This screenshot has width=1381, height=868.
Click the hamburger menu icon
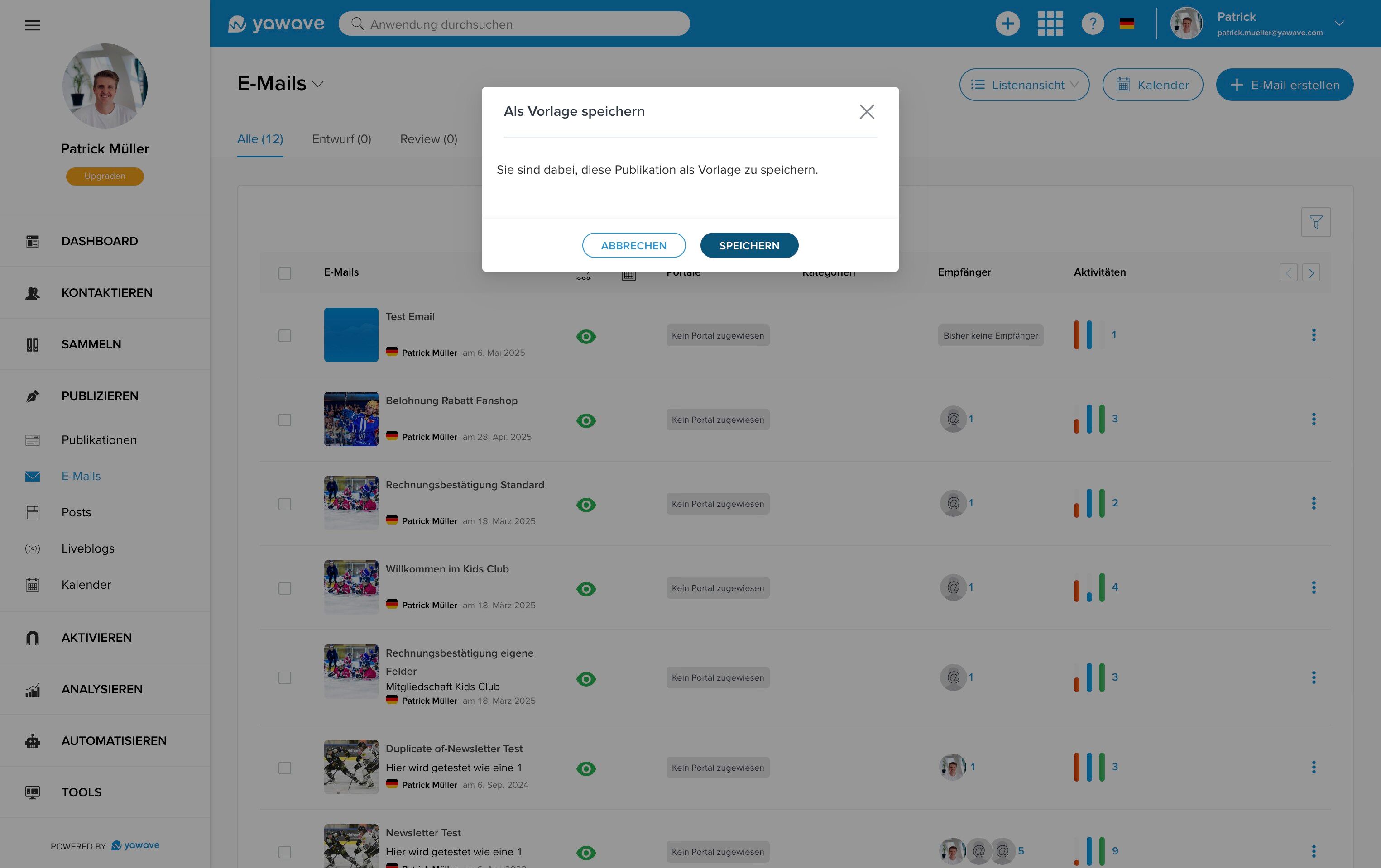click(32, 25)
